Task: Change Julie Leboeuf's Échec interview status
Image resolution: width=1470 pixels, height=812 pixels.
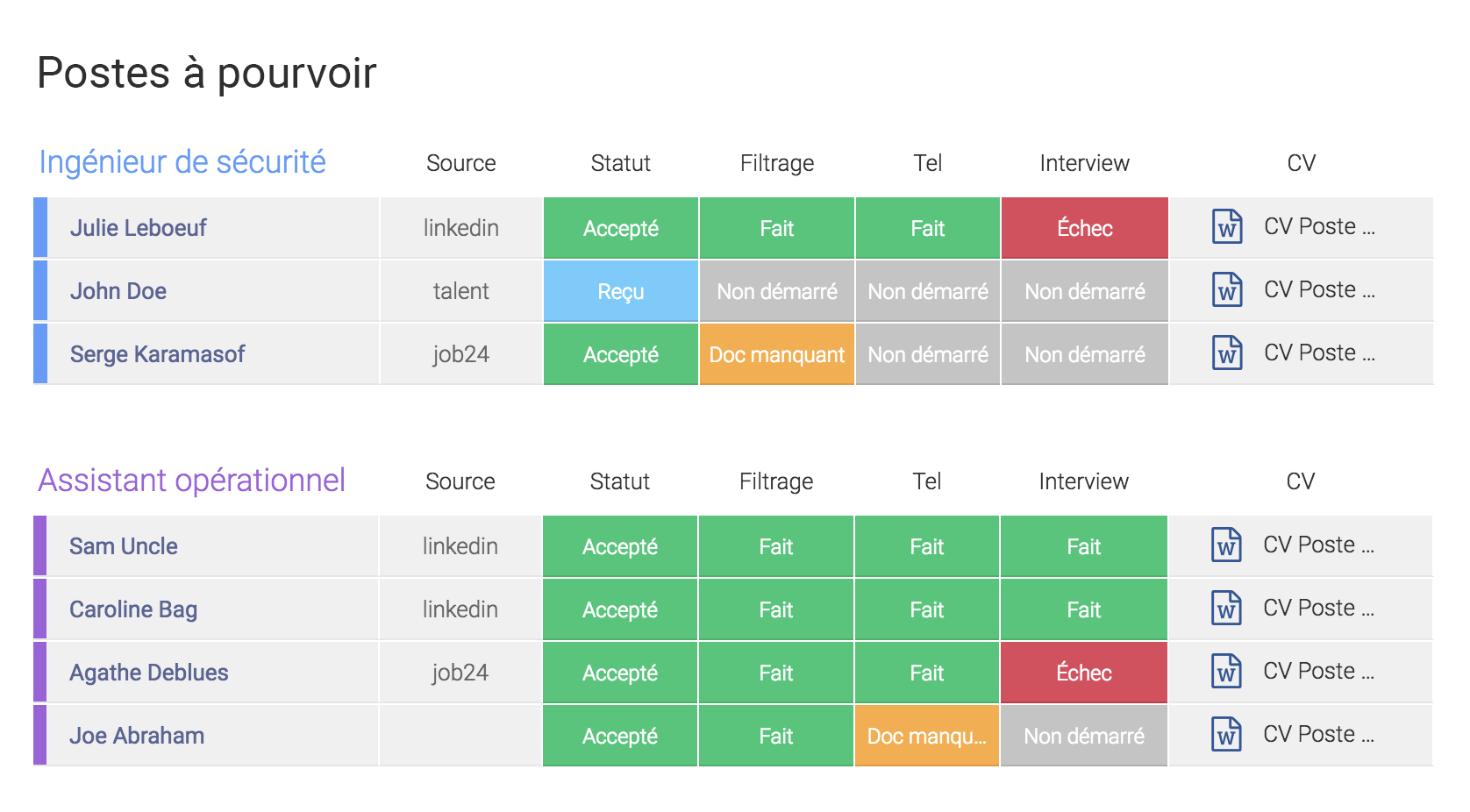Action: tap(1085, 228)
